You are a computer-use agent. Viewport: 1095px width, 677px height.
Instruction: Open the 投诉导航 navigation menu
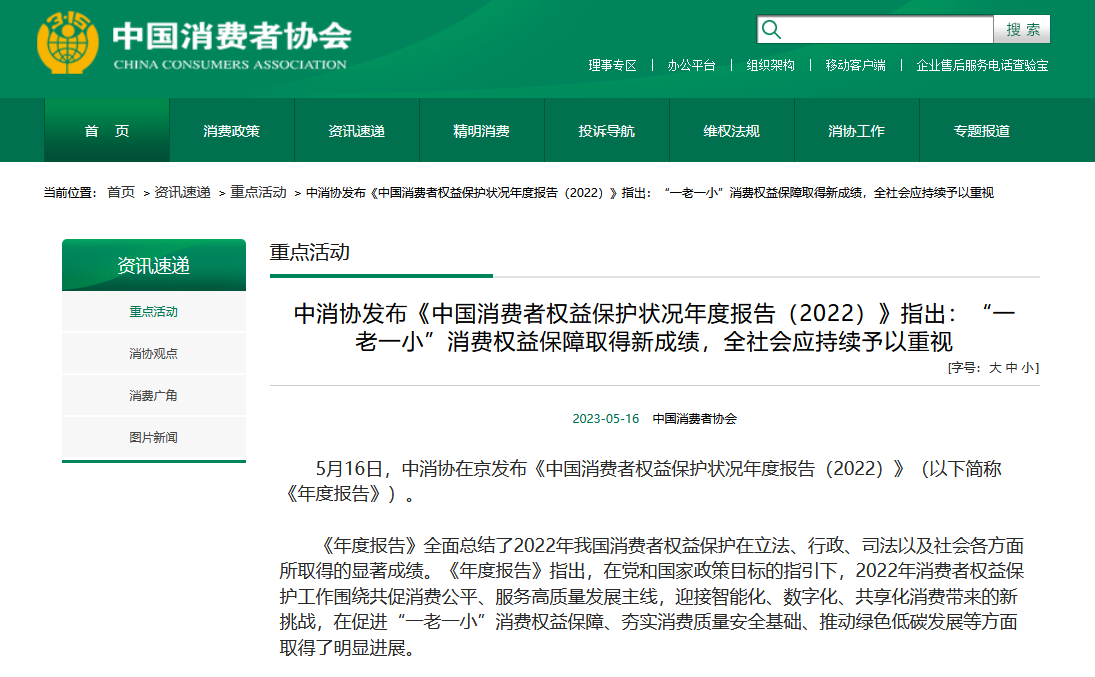pyautogui.click(x=606, y=131)
